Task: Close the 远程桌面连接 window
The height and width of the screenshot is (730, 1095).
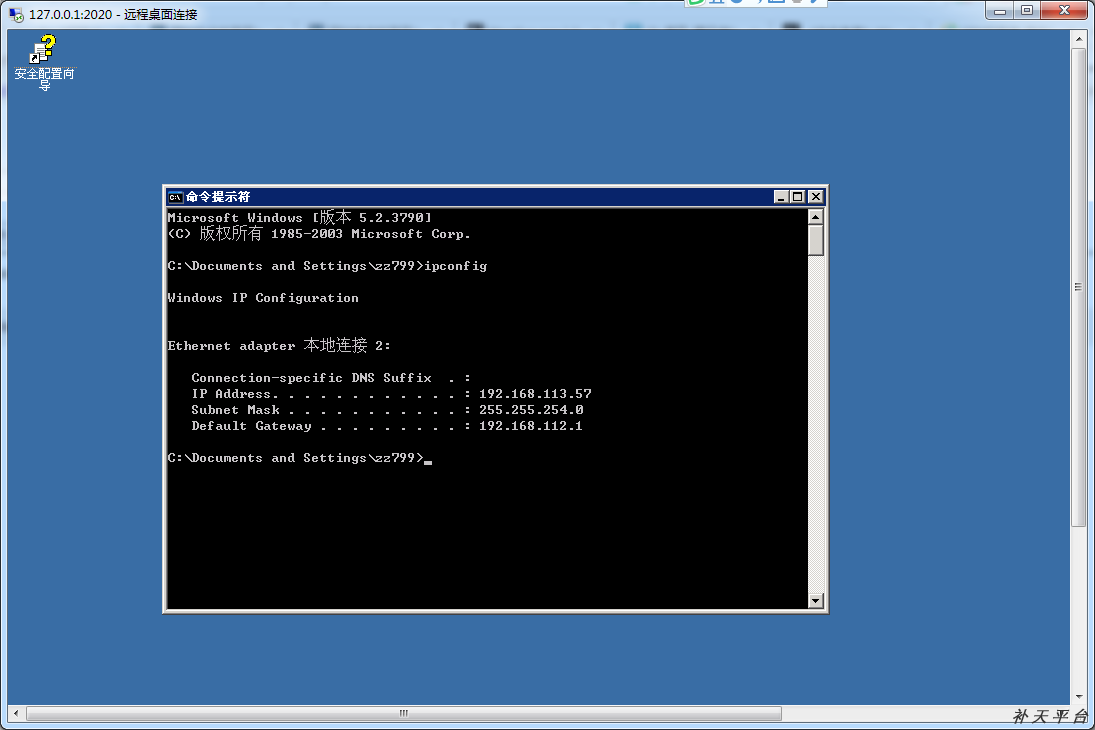Action: point(1064,10)
